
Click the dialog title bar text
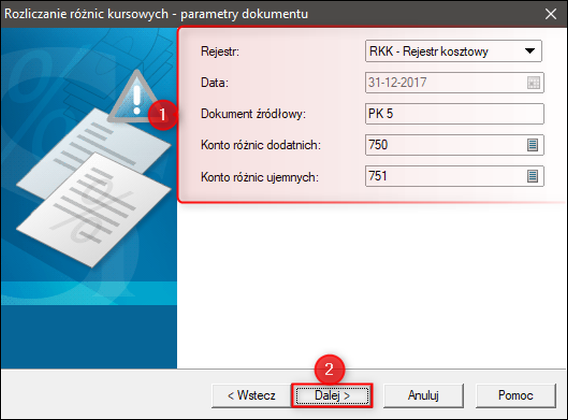click(156, 14)
